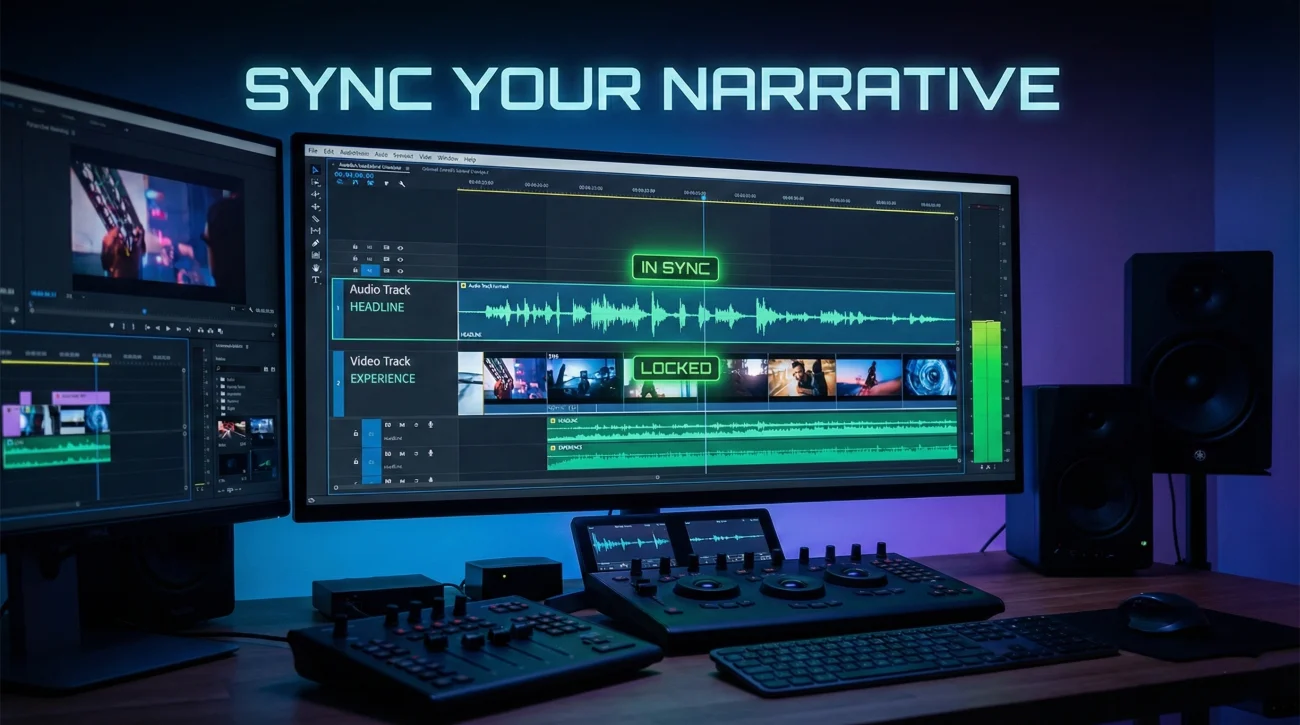Screen dimensions: 1300x725
Task: Select the arrow Selection tool in main toolbar
Action: (x=315, y=170)
